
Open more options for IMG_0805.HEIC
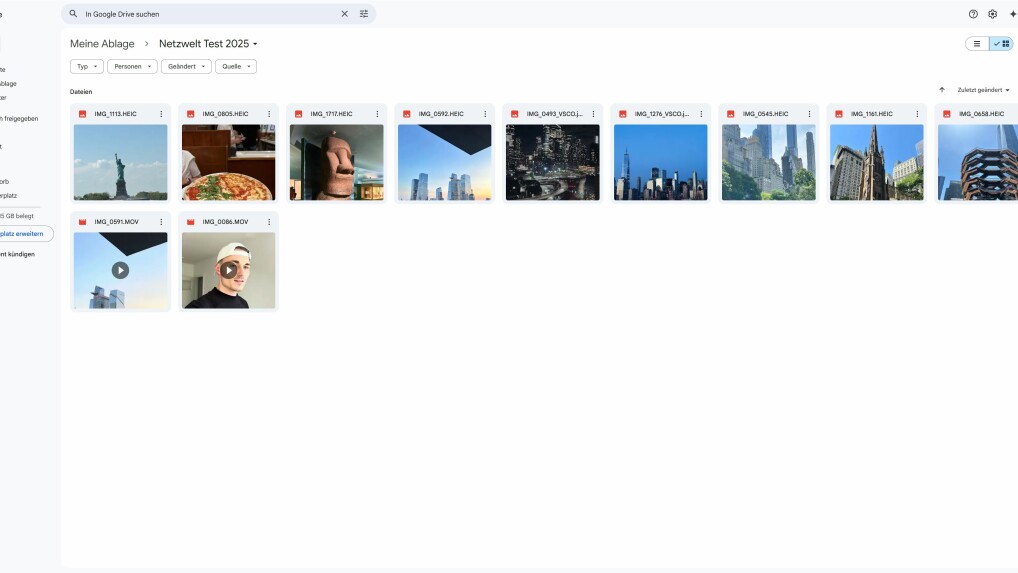pyautogui.click(x=269, y=114)
